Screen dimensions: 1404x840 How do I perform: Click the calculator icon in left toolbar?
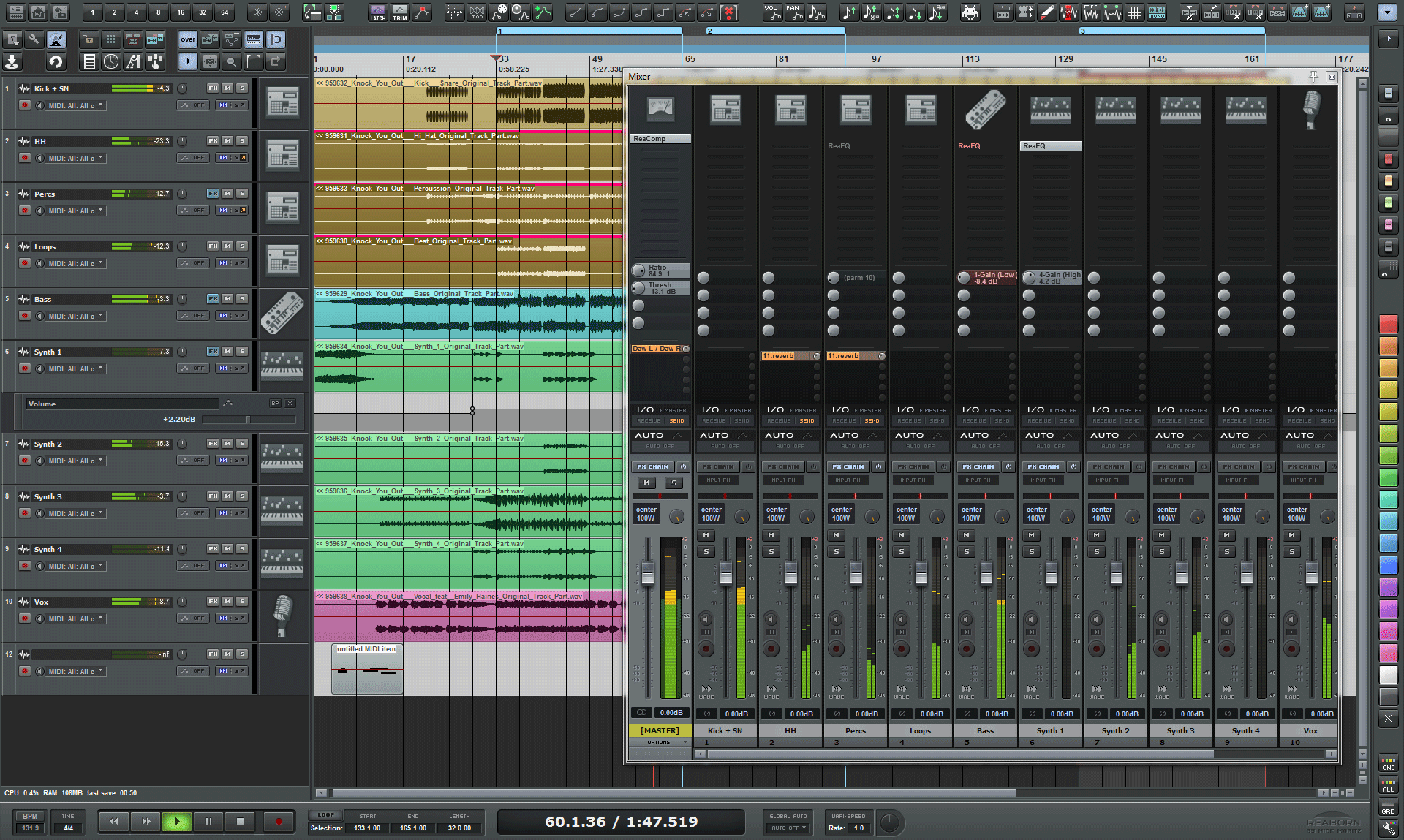pyautogui.click(x=89, y=61)
